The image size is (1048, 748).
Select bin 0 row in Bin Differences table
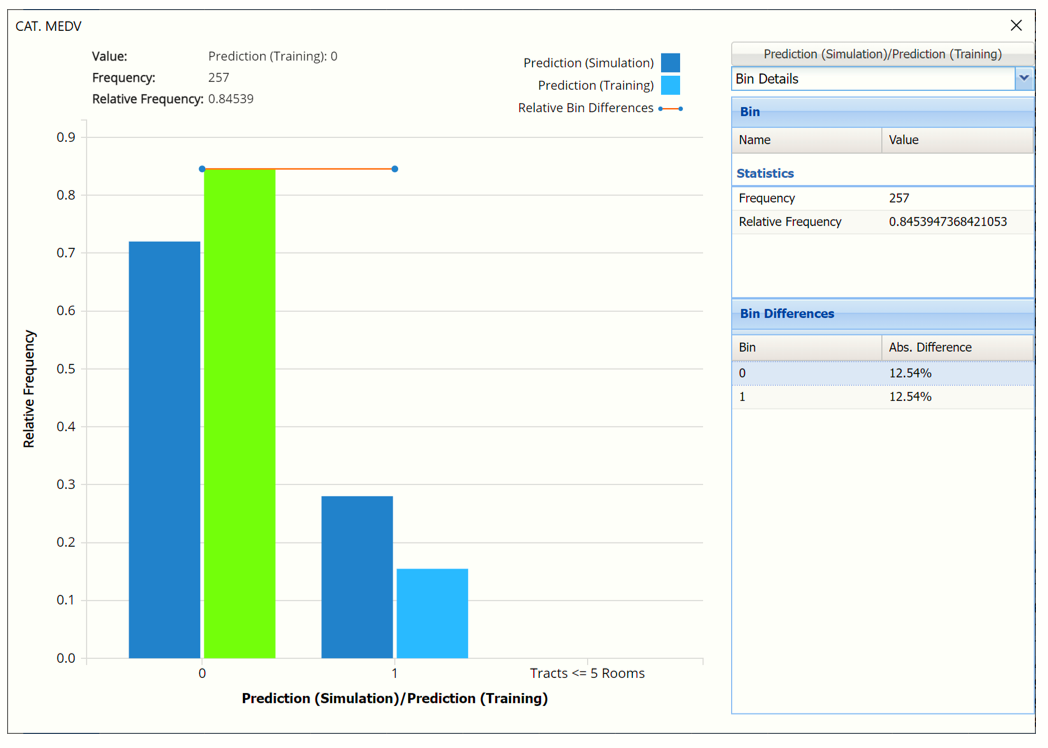(x=882, y=373)
